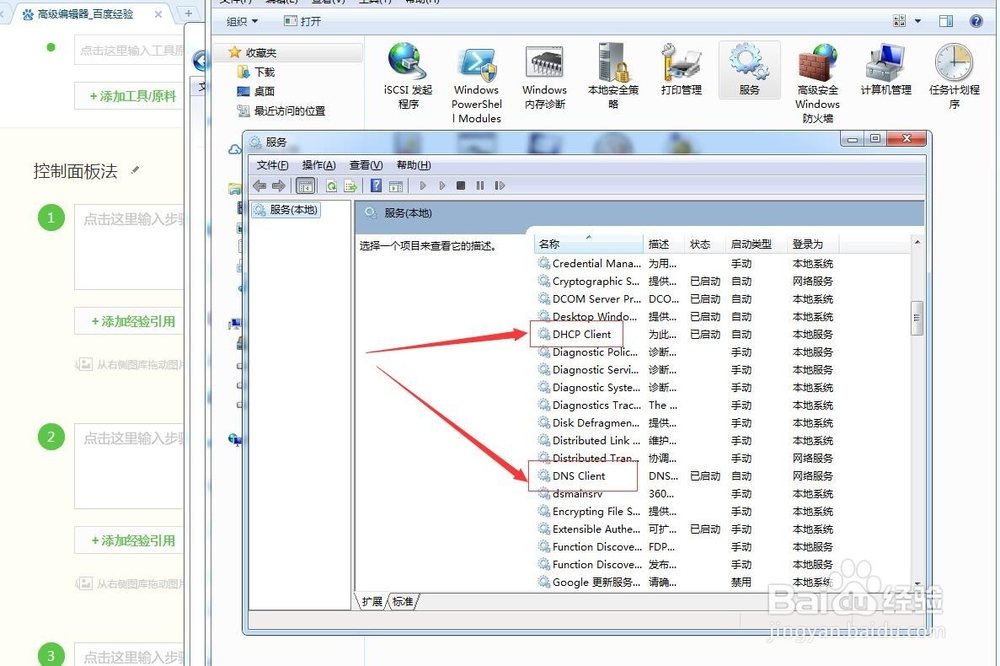Sort by 名称 column header
This screenshot has width=1000, height=666.
tap(588, 244)
